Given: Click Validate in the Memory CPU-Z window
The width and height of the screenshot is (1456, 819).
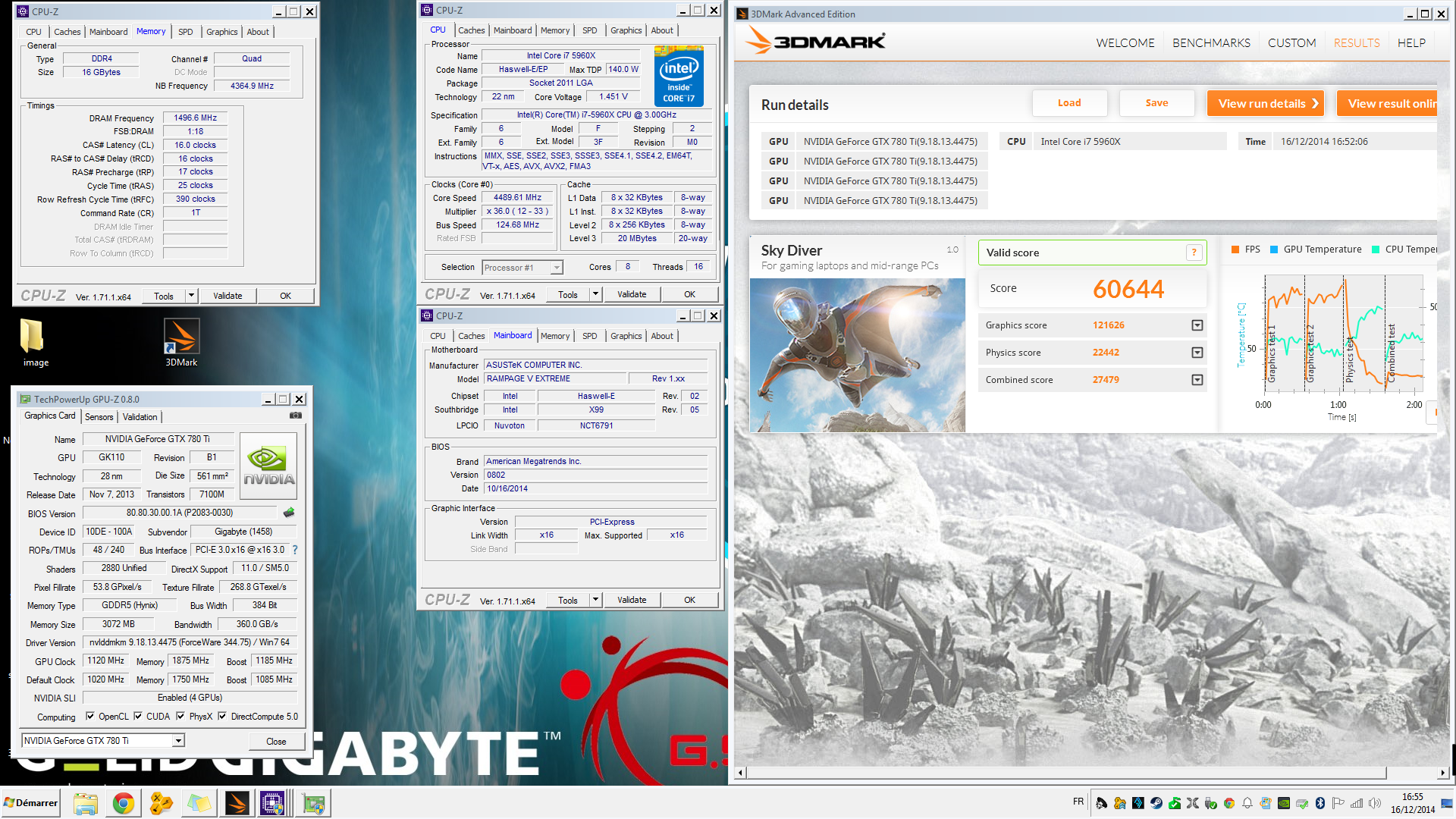Looking at the screenshot, I should 227,296.
